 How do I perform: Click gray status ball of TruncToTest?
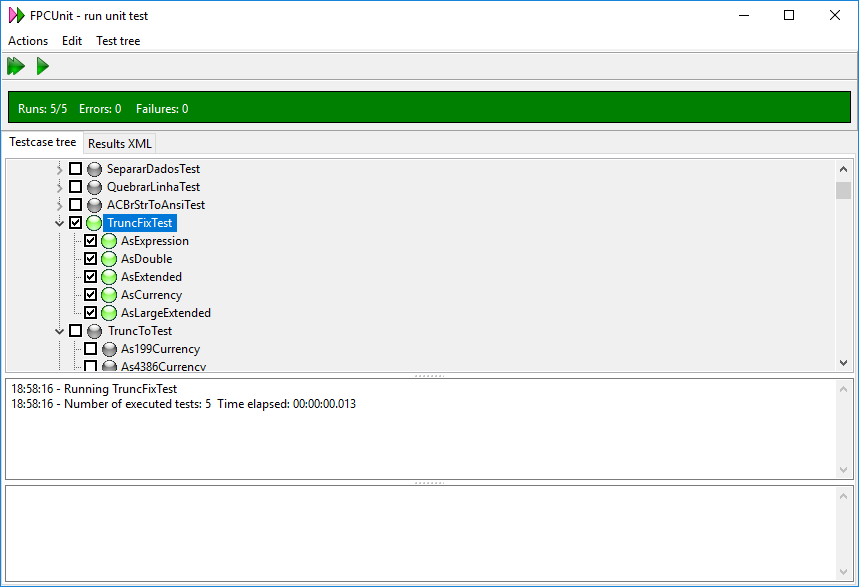(x=94, y=331)
